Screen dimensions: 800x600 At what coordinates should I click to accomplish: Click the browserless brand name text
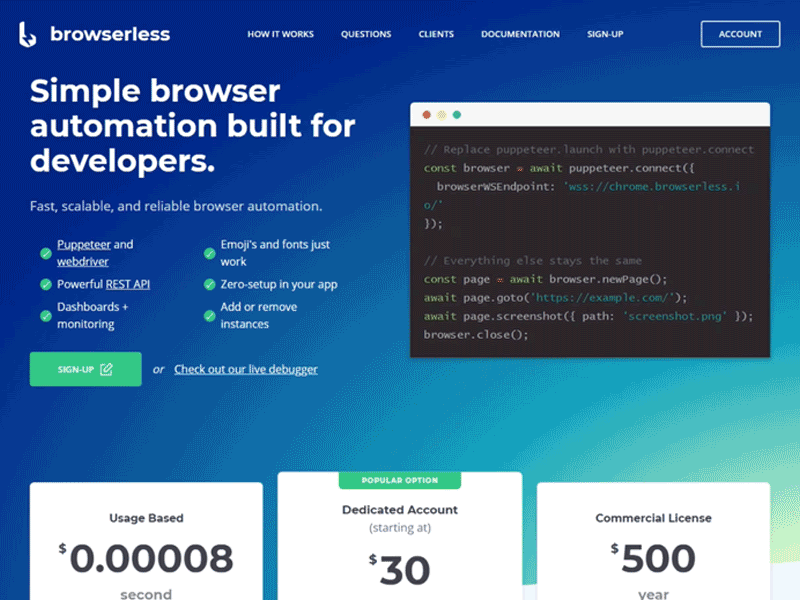(110, 34)
